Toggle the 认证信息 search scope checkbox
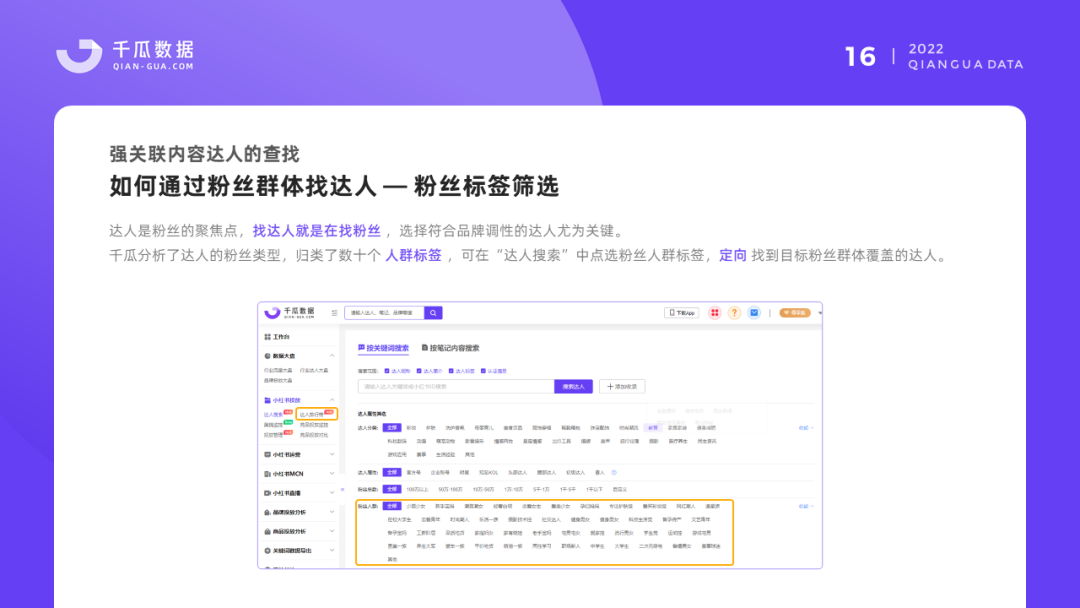1080x608 pixels. tap(484, 371)
